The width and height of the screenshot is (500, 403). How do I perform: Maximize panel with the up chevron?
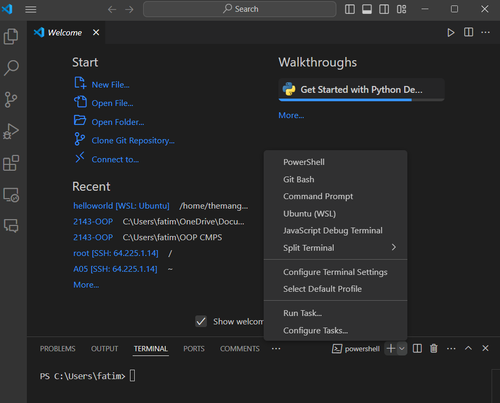[x=468, y=348]
